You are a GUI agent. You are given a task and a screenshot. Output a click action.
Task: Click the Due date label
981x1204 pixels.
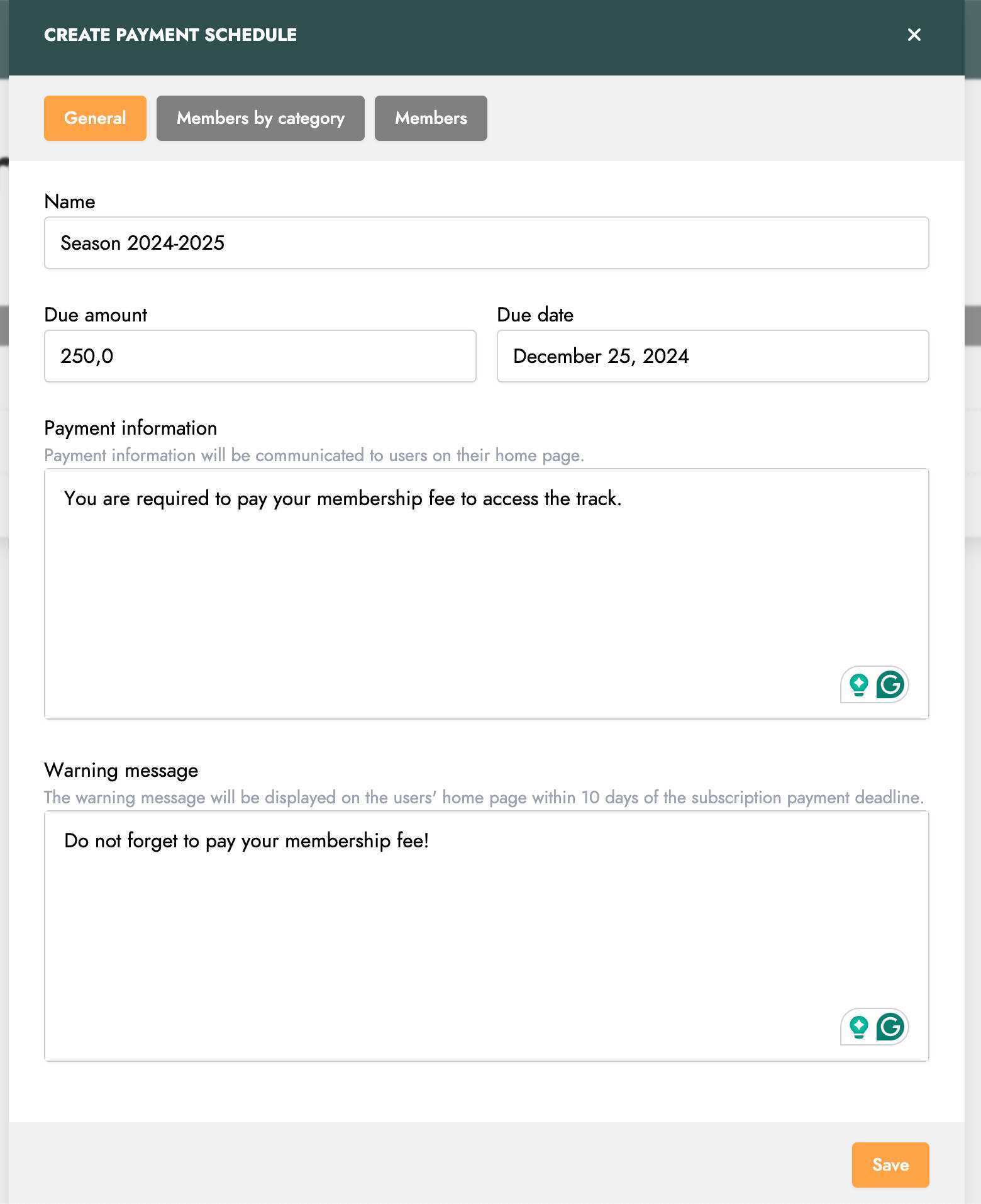535,315
